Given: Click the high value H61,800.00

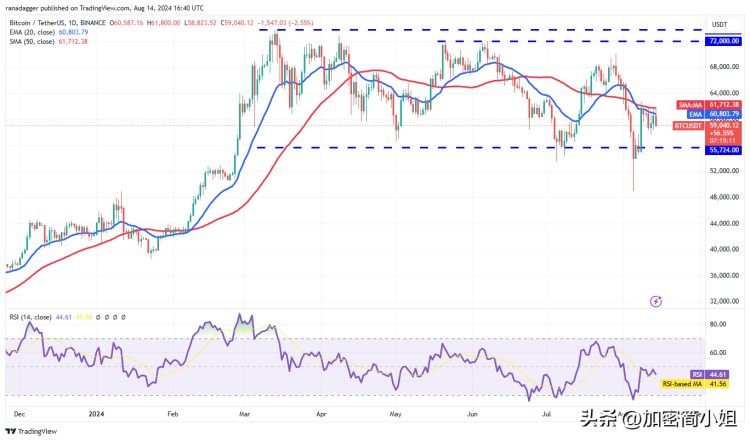Looking at the screenshot, I should 164,23.
